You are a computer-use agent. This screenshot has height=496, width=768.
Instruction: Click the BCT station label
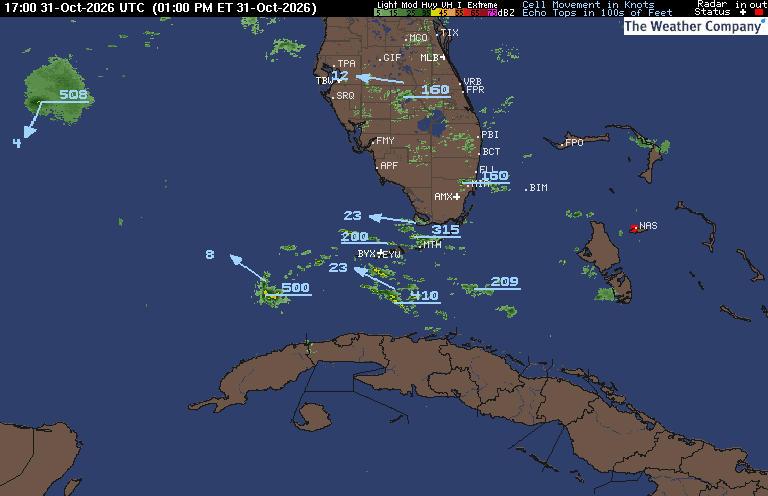[x=490, y=152]
